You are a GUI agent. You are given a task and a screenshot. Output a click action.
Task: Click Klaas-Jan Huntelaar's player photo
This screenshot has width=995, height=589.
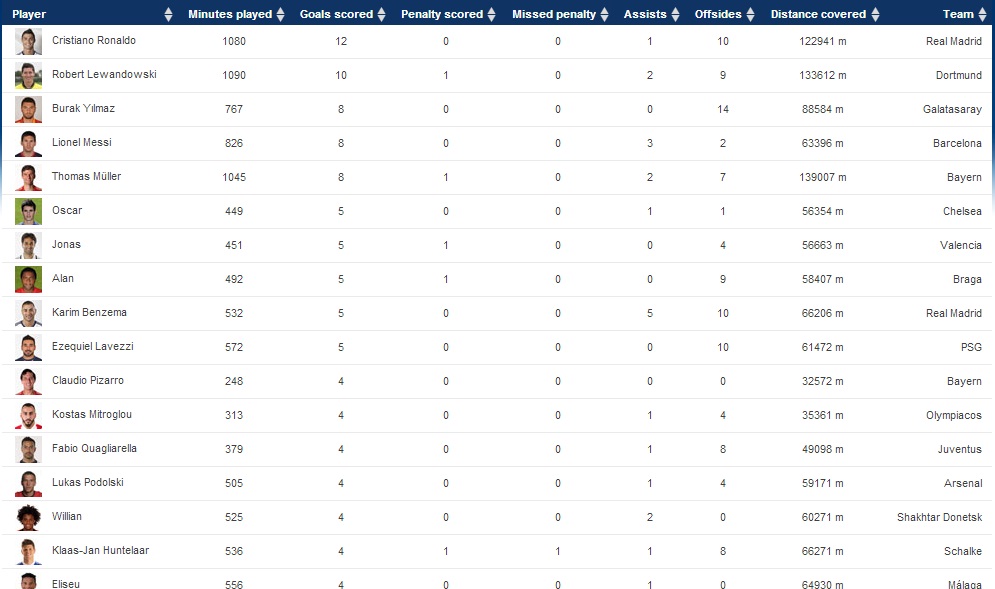[29, 552]
